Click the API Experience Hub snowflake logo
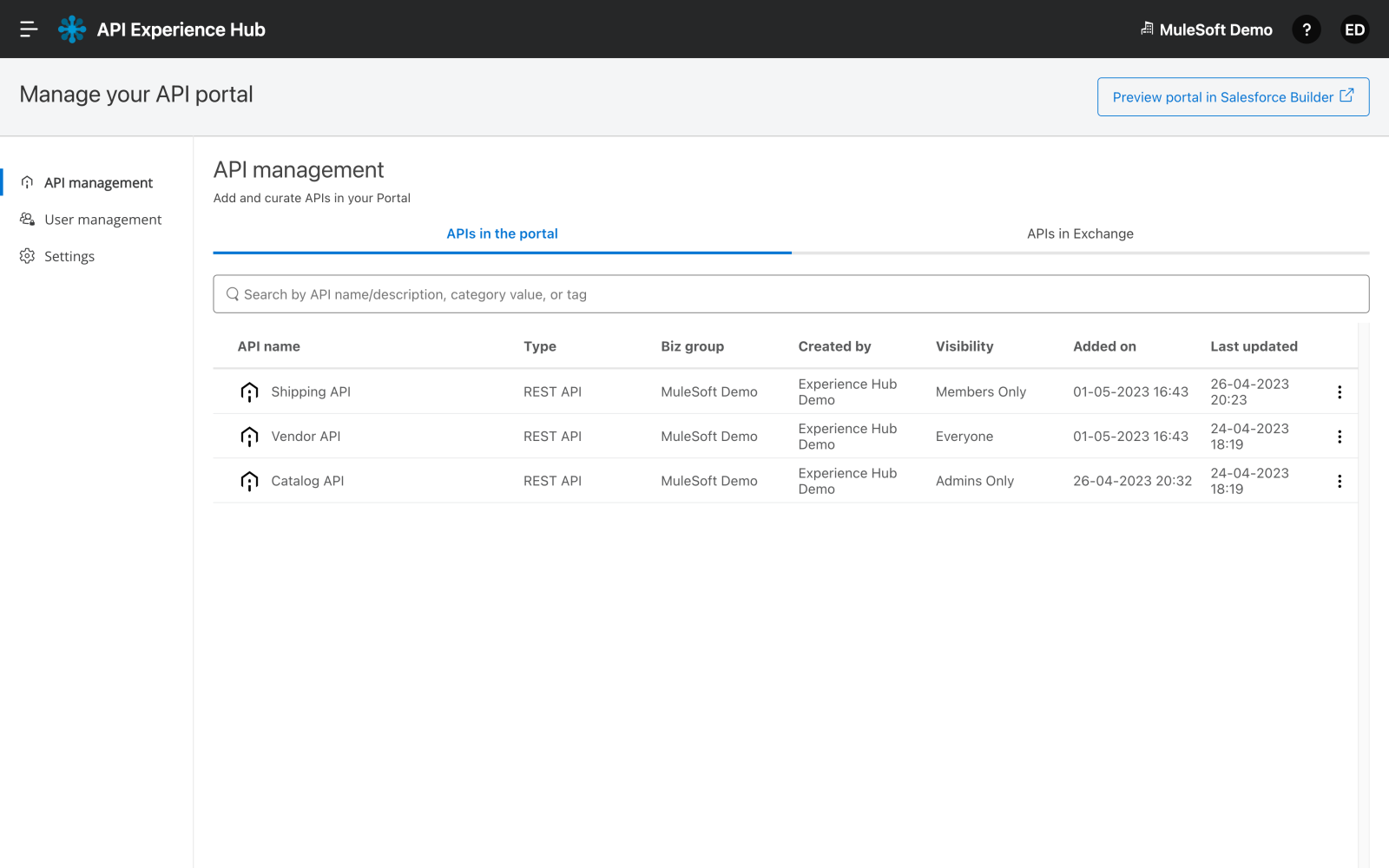 (72, 30)
